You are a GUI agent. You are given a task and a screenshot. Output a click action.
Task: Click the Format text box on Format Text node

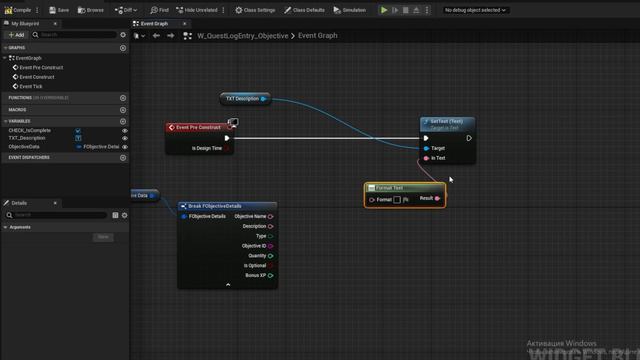pyautogui.click(x=397, y=200)
